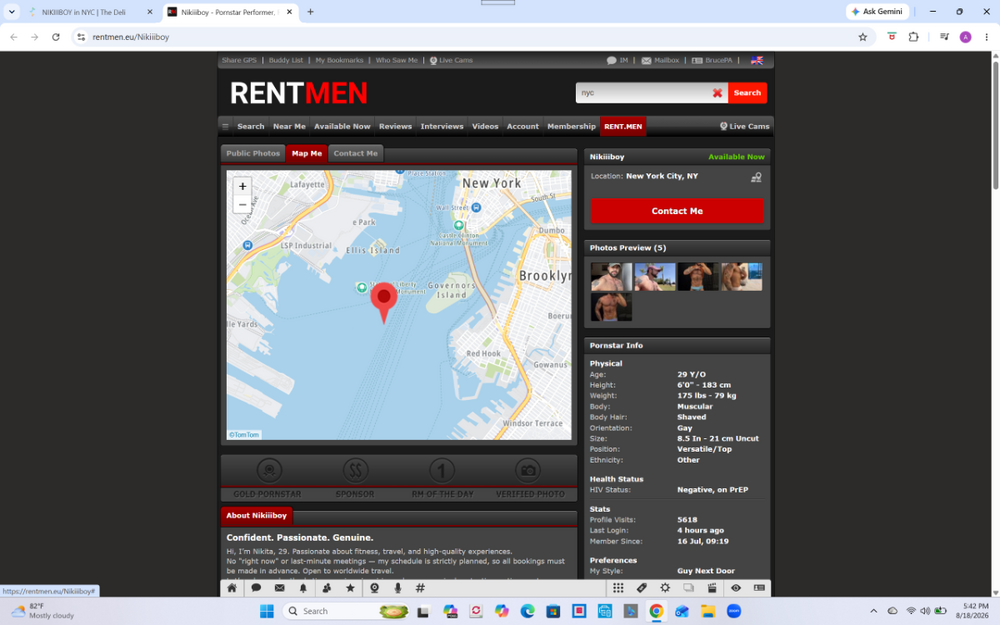Click the Windows taskbar Search box

tap(345, 611)
